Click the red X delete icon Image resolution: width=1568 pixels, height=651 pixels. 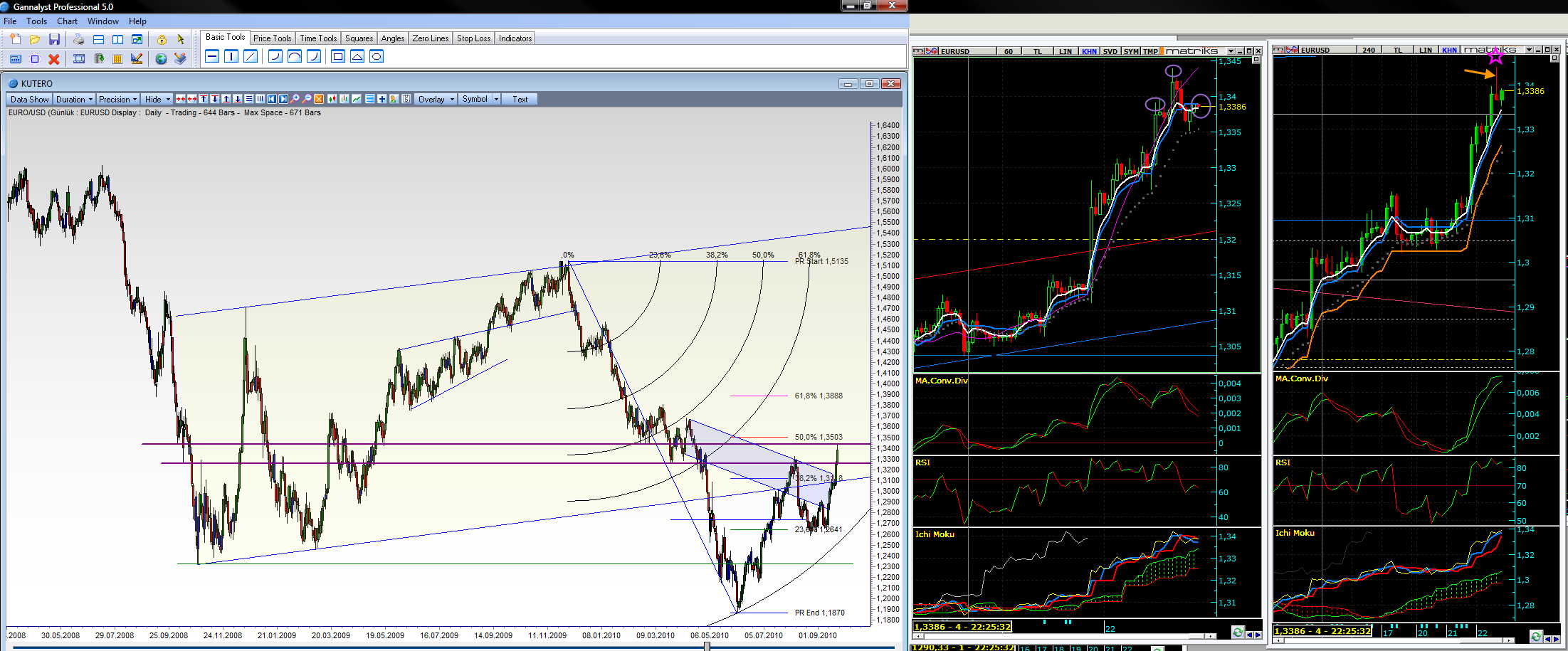[x=54, y=59]
